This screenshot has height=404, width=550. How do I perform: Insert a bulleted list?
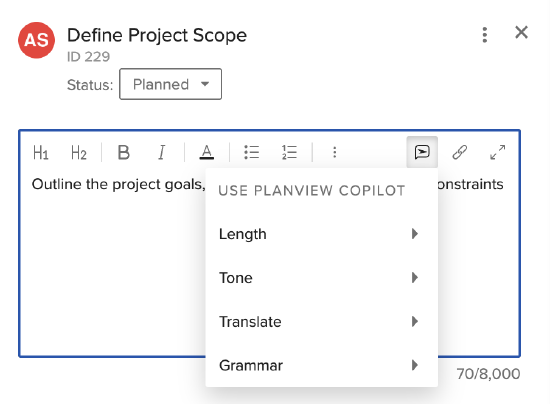click(x=251, y=153)
